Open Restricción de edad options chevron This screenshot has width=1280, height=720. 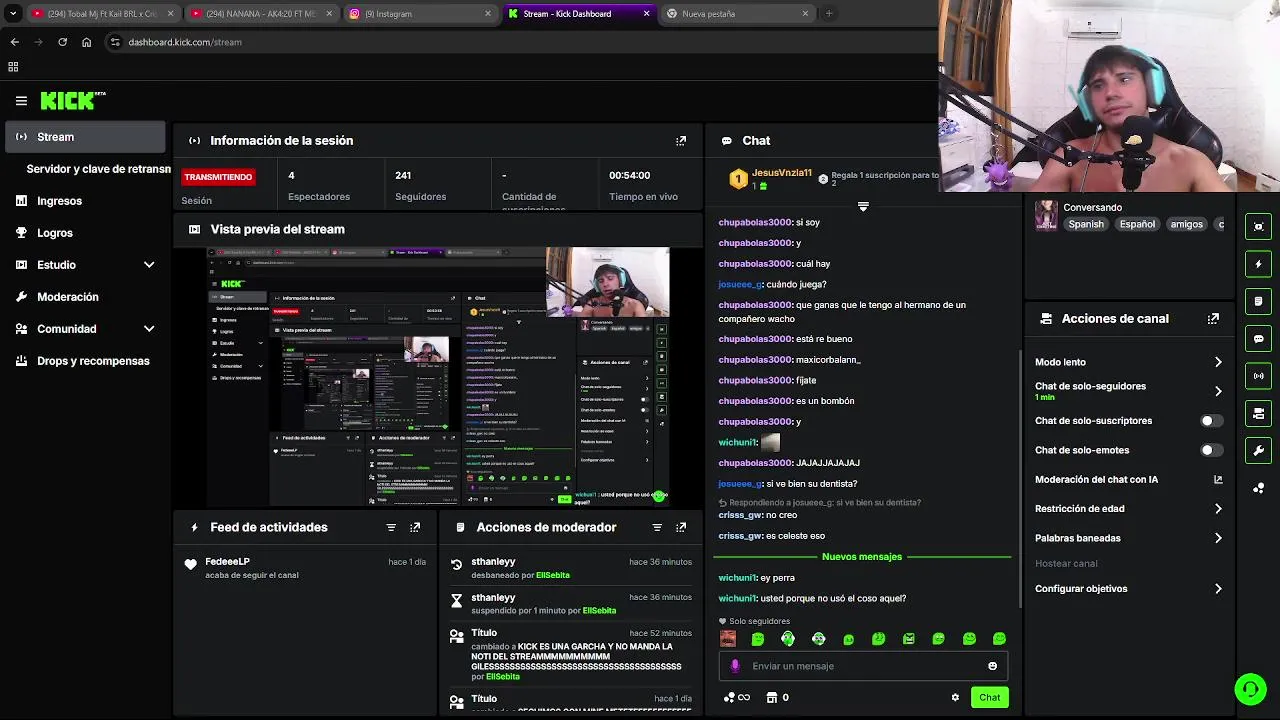coord(1218,509)
